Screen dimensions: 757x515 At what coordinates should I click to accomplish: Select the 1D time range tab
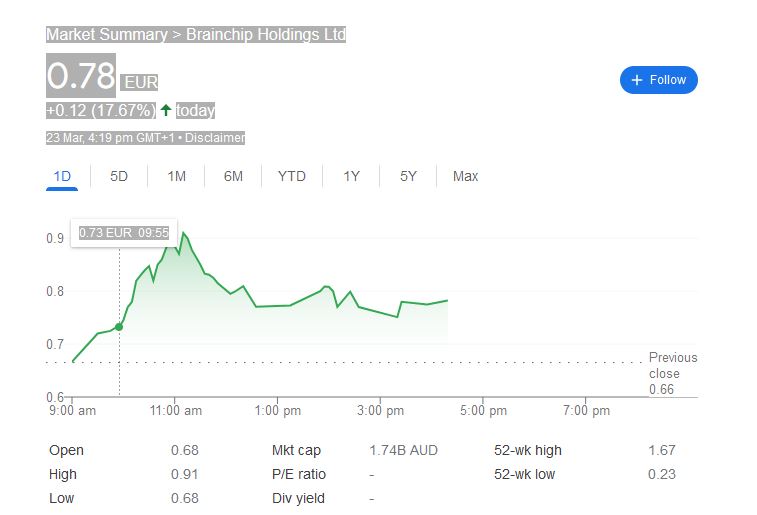(62, 177)
